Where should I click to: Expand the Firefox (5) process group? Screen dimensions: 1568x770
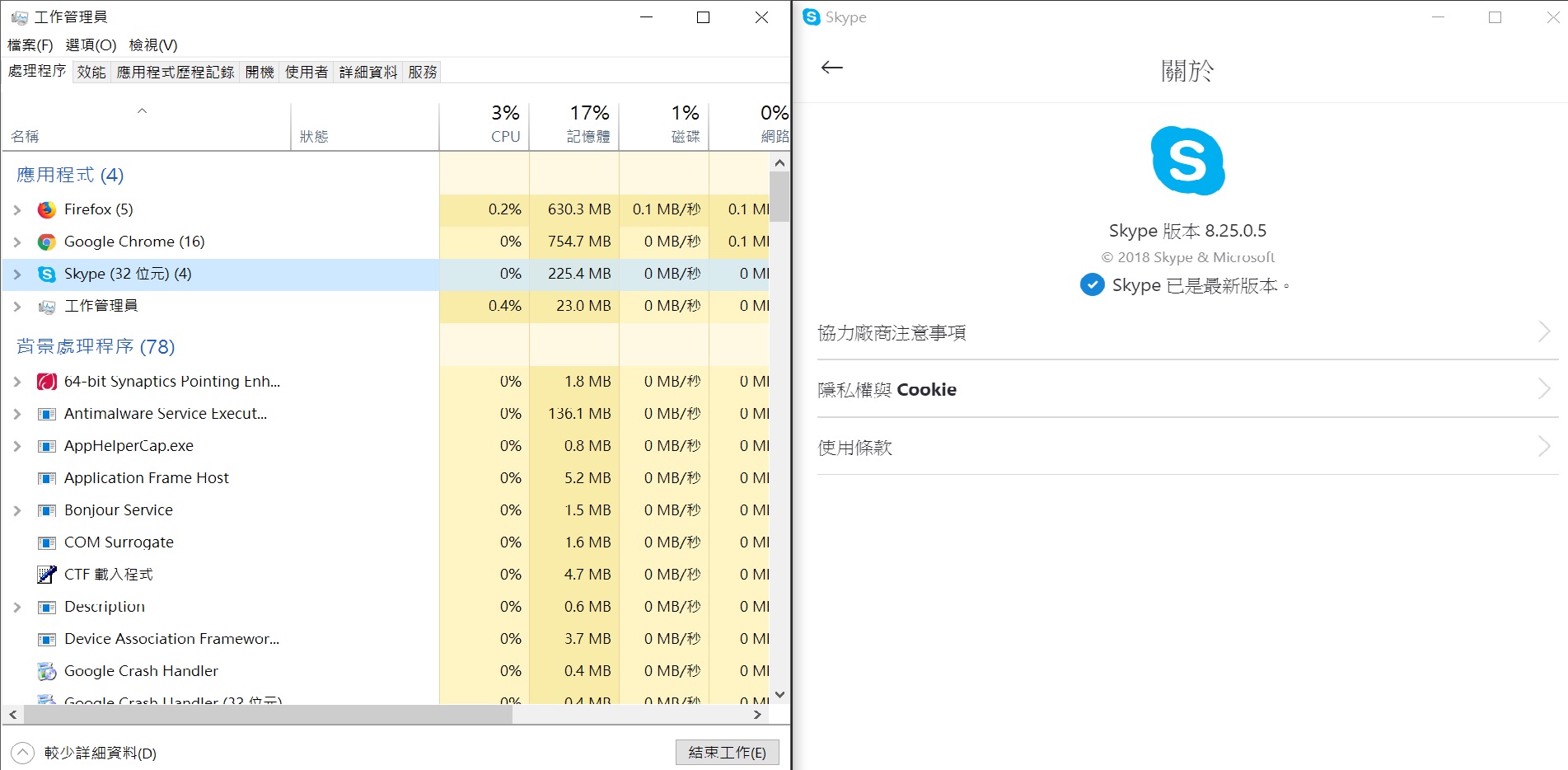tap(17, 209)
